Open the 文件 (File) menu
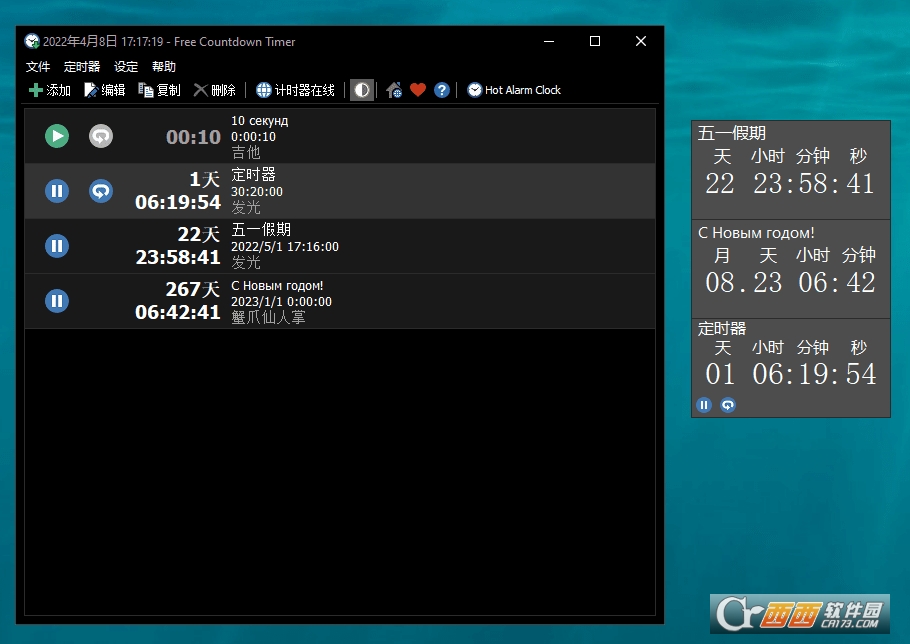Screen dimensions: 910x644 point(38,67)
